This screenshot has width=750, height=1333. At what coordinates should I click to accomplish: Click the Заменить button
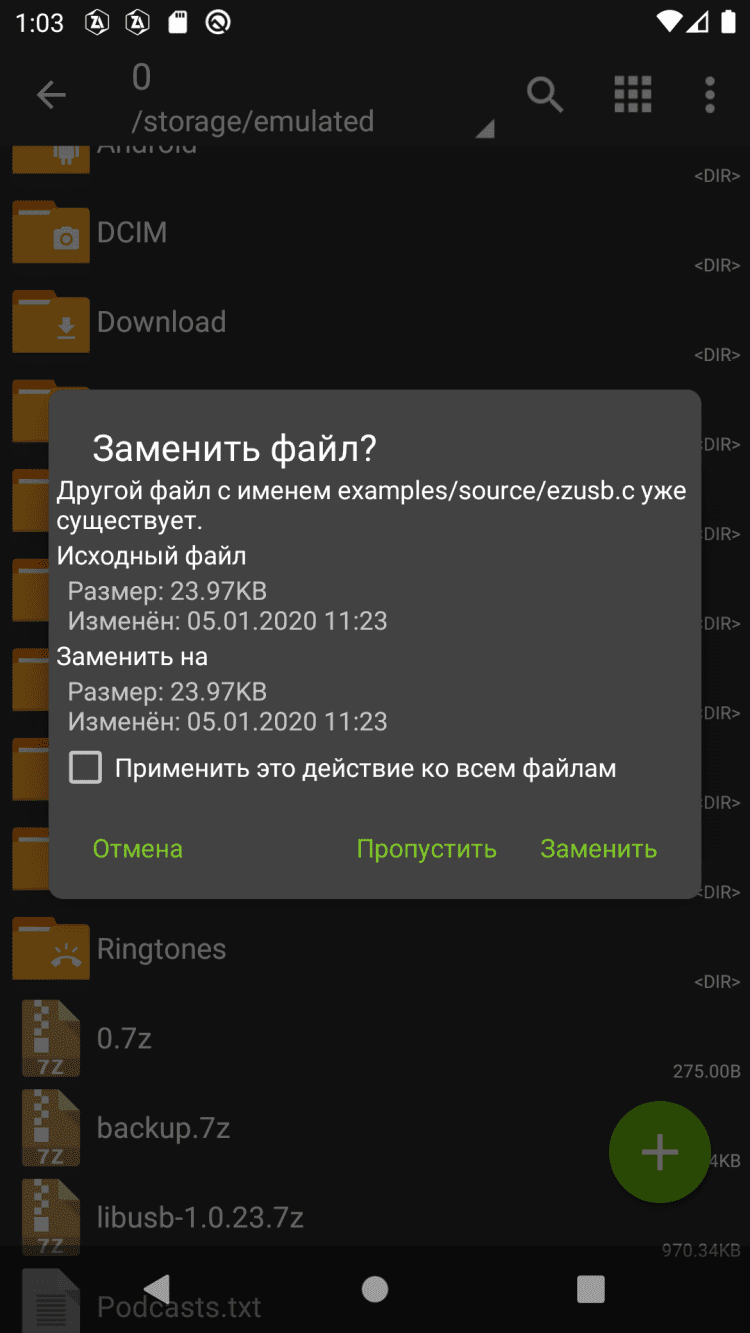pyautogui.click(x=599, y=849)
